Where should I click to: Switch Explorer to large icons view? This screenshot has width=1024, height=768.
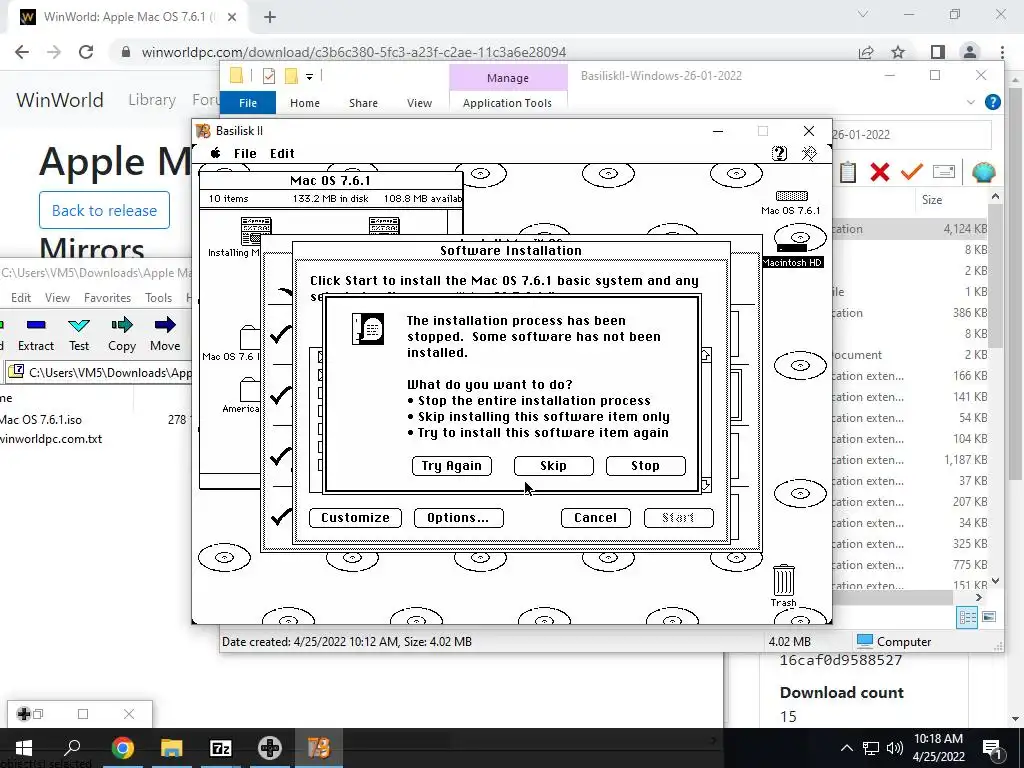989,617
